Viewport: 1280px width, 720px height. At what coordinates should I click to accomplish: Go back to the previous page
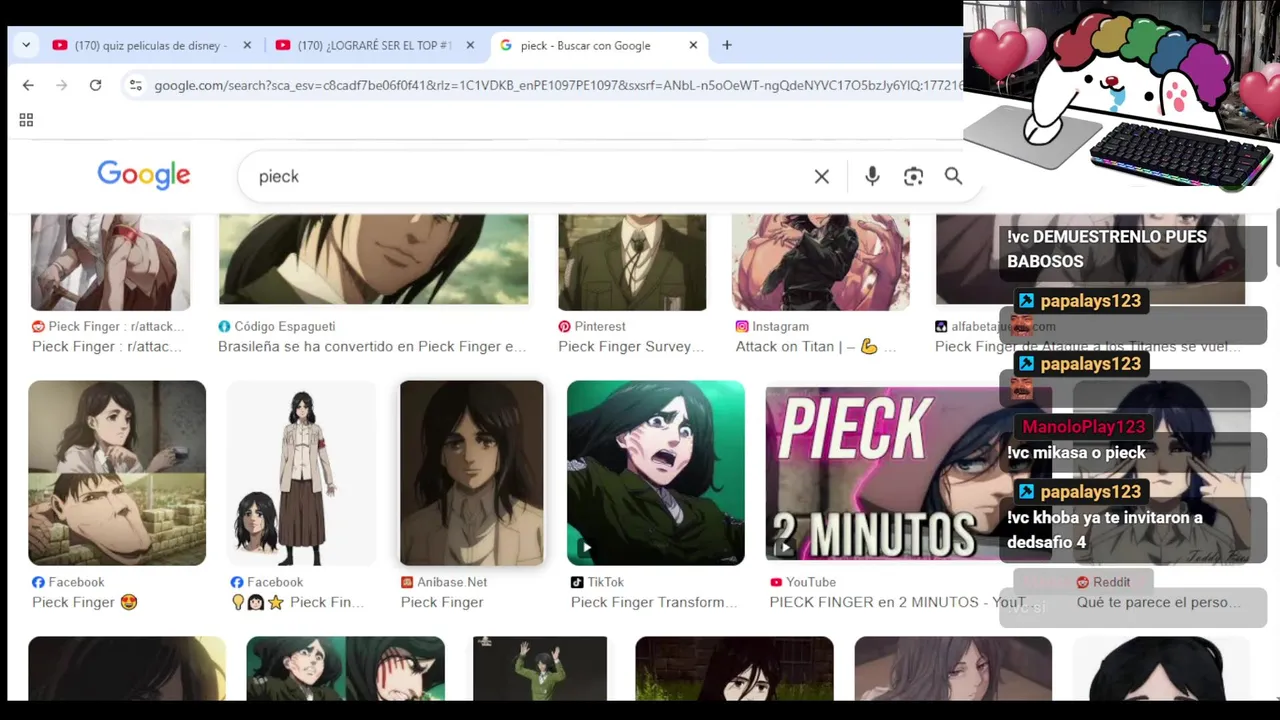point(28,85)
